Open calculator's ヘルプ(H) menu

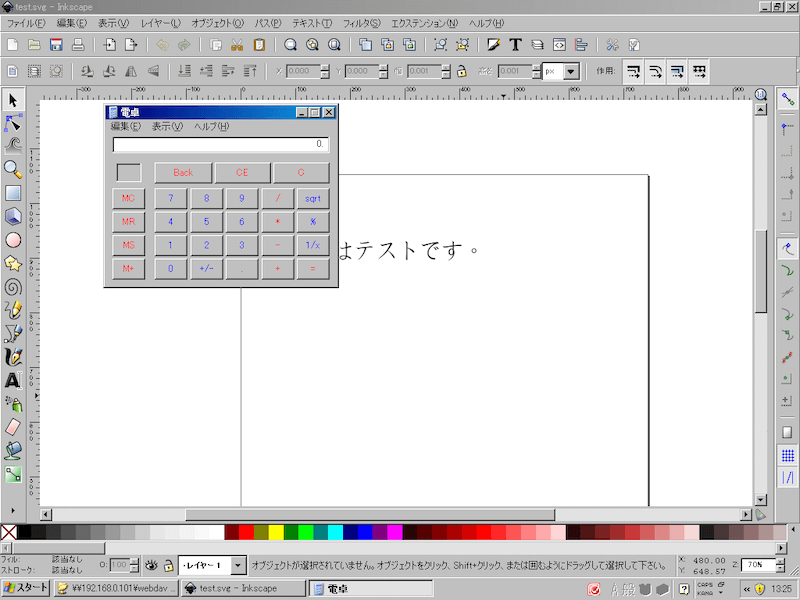point(211,126)
